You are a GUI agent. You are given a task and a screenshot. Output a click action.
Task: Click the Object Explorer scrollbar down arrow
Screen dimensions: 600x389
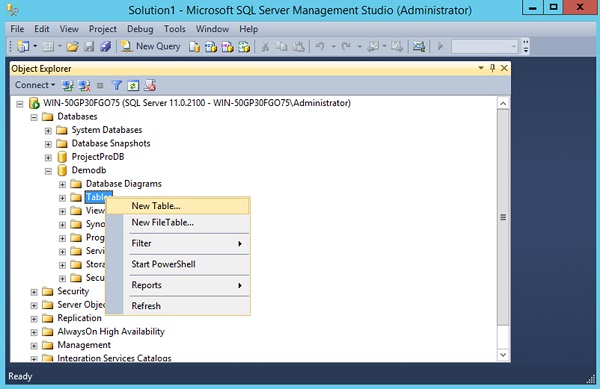[503, 355]
